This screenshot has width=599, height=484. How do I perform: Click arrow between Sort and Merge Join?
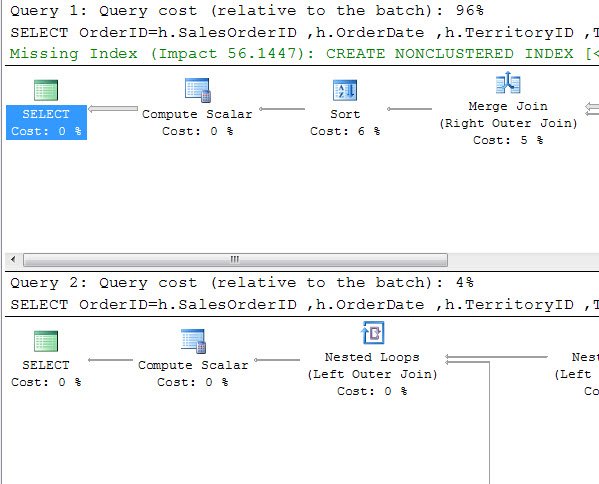[409, 109]
